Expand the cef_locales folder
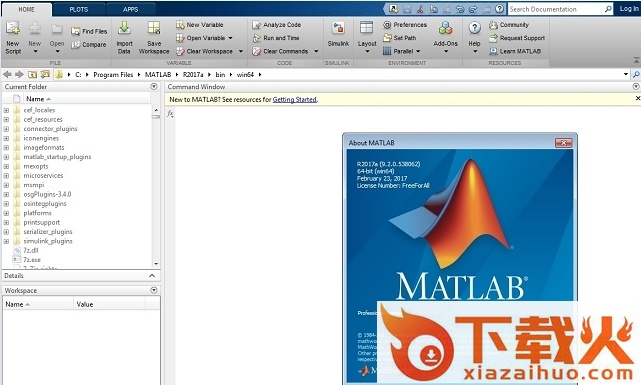This screenshot has width=641, height=385. pyautogui.click(x=6, y=110)
